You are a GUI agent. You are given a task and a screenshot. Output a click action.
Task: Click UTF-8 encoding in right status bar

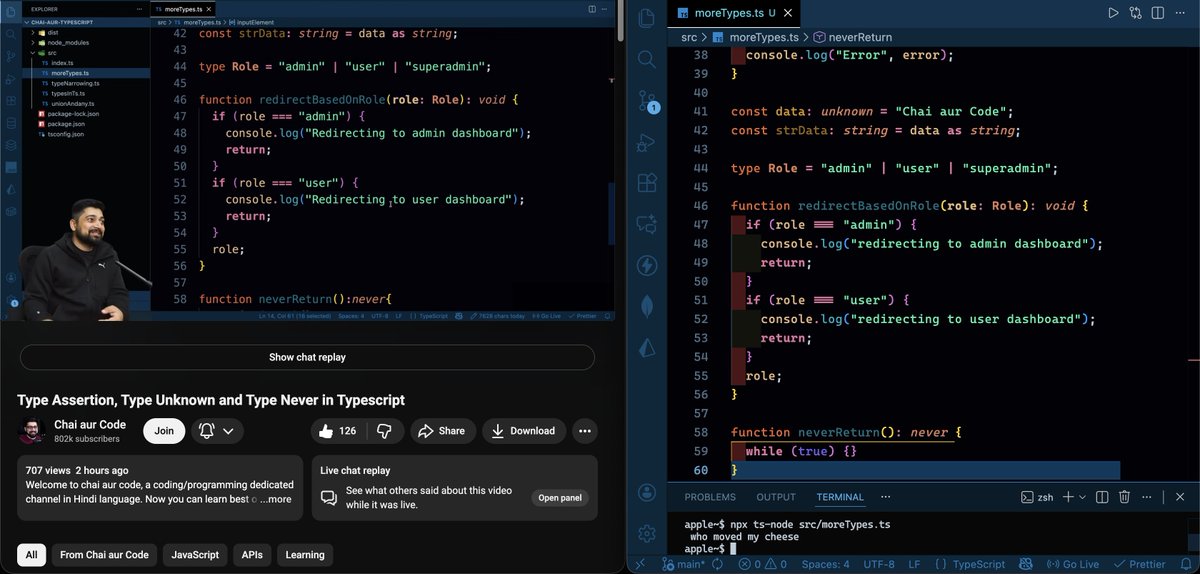pos(878,564)
